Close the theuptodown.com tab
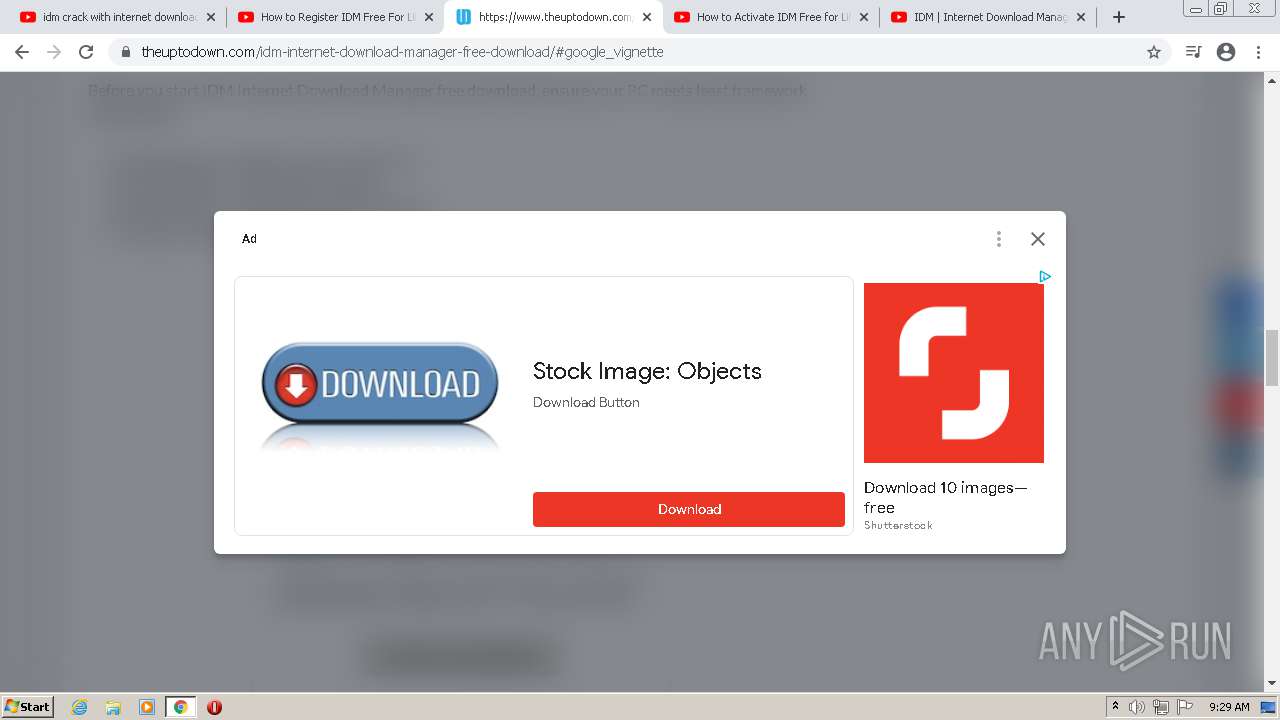Screen dimensions: 1280x720 coord(646,17)
